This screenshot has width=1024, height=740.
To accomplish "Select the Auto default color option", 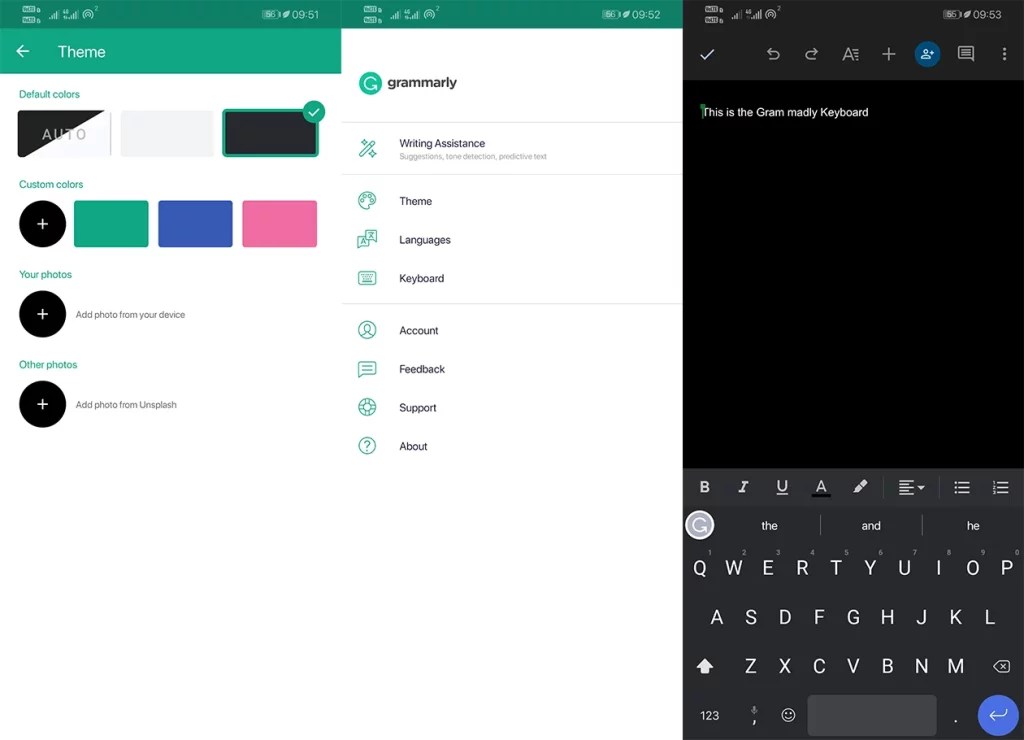I will [63, 133].
